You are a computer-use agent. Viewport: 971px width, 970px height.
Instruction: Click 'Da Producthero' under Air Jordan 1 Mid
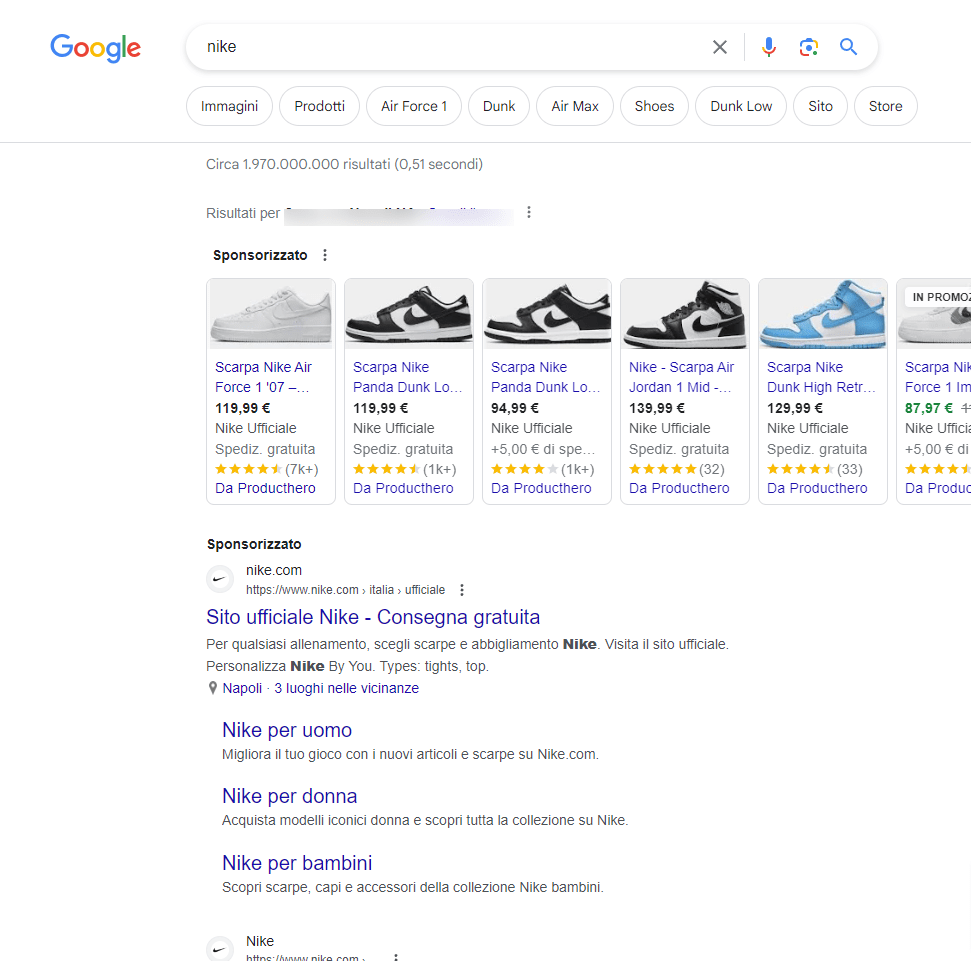679,488
